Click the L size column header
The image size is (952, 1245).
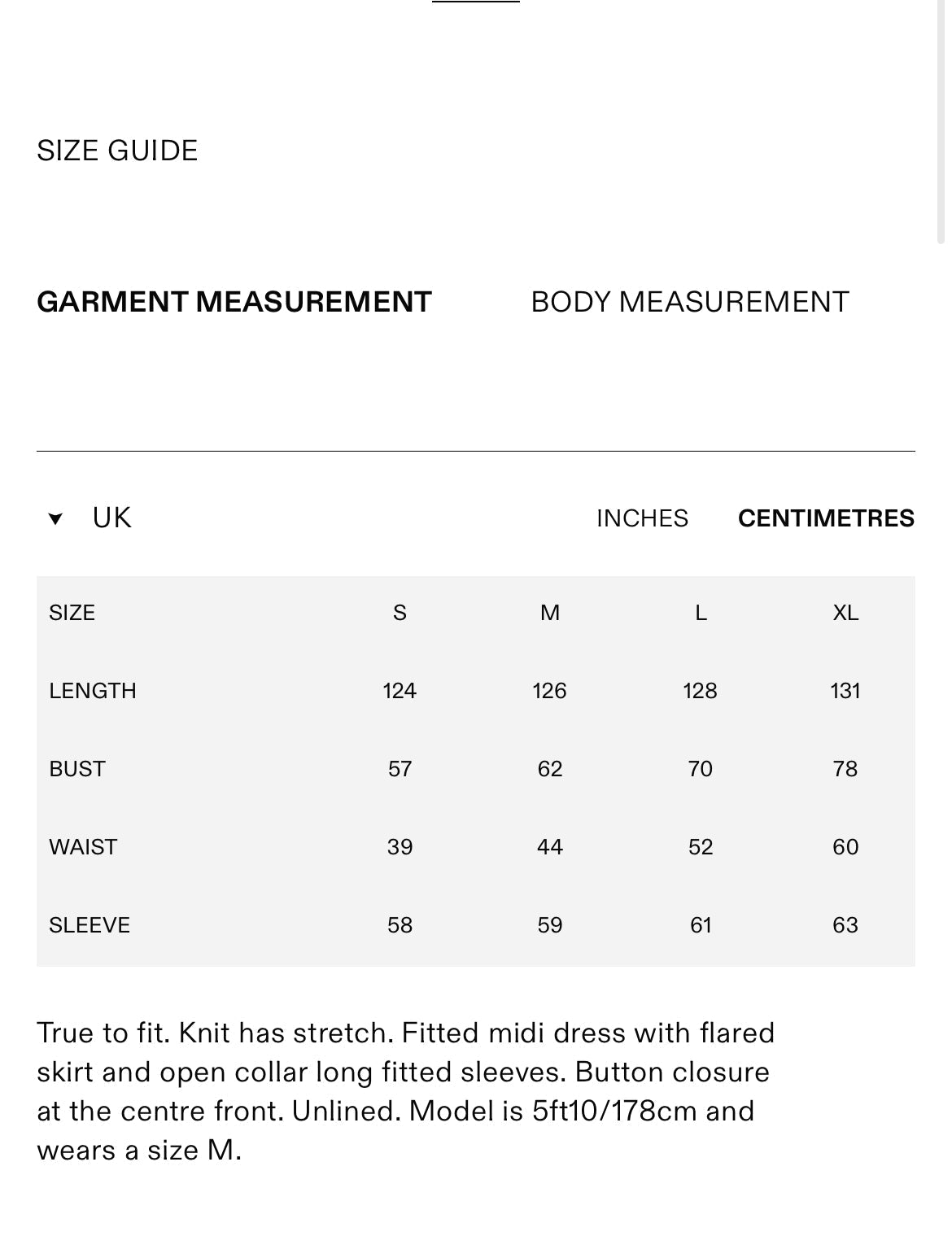(701, 613)
